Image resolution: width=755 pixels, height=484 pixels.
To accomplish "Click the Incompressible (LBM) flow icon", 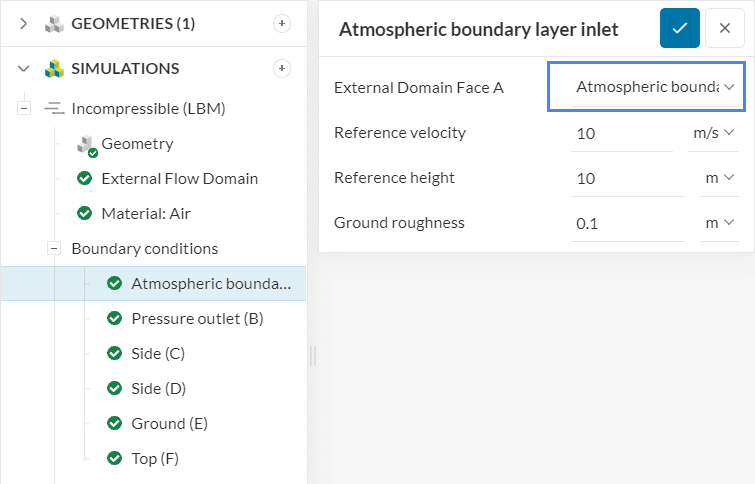I will pos(54,108).
